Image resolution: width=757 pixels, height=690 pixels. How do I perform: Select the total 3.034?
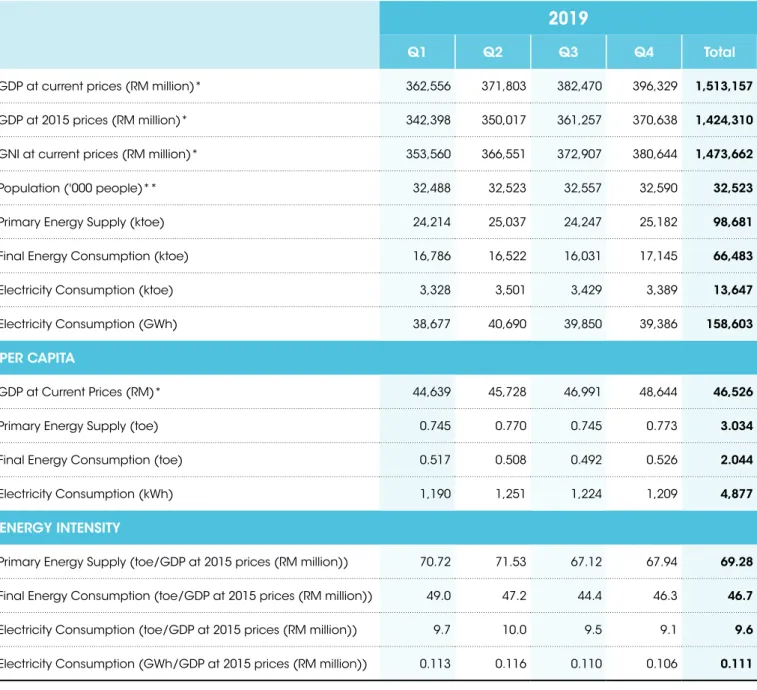[x=737, y=426]
